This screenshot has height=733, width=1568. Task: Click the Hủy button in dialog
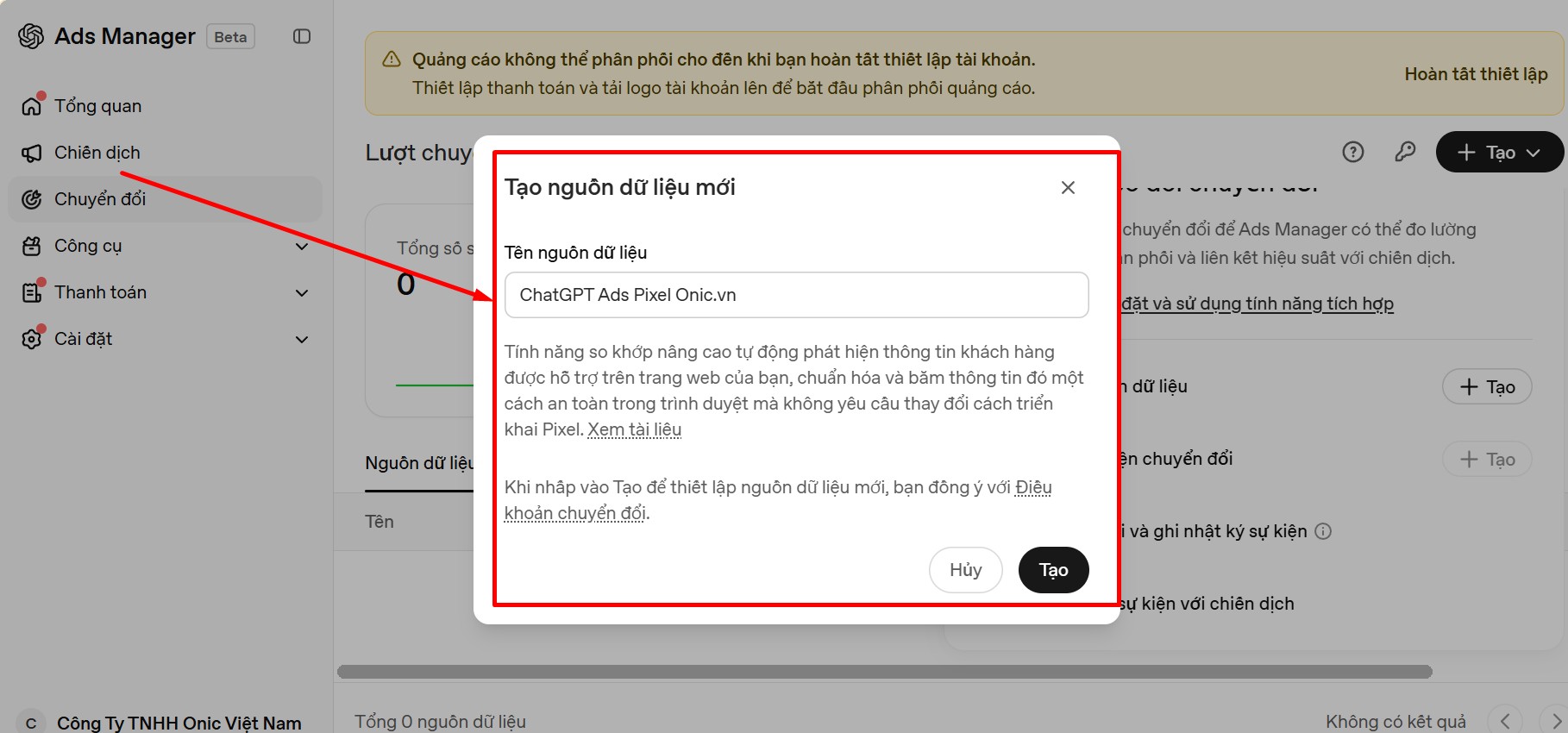966,570
